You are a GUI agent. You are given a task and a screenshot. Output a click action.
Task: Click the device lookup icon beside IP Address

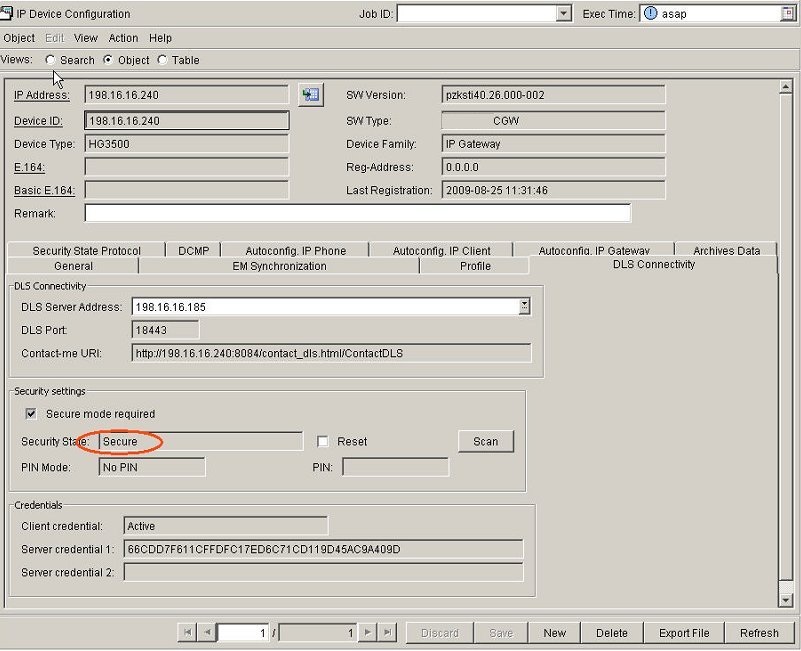[x=311, y=95]
